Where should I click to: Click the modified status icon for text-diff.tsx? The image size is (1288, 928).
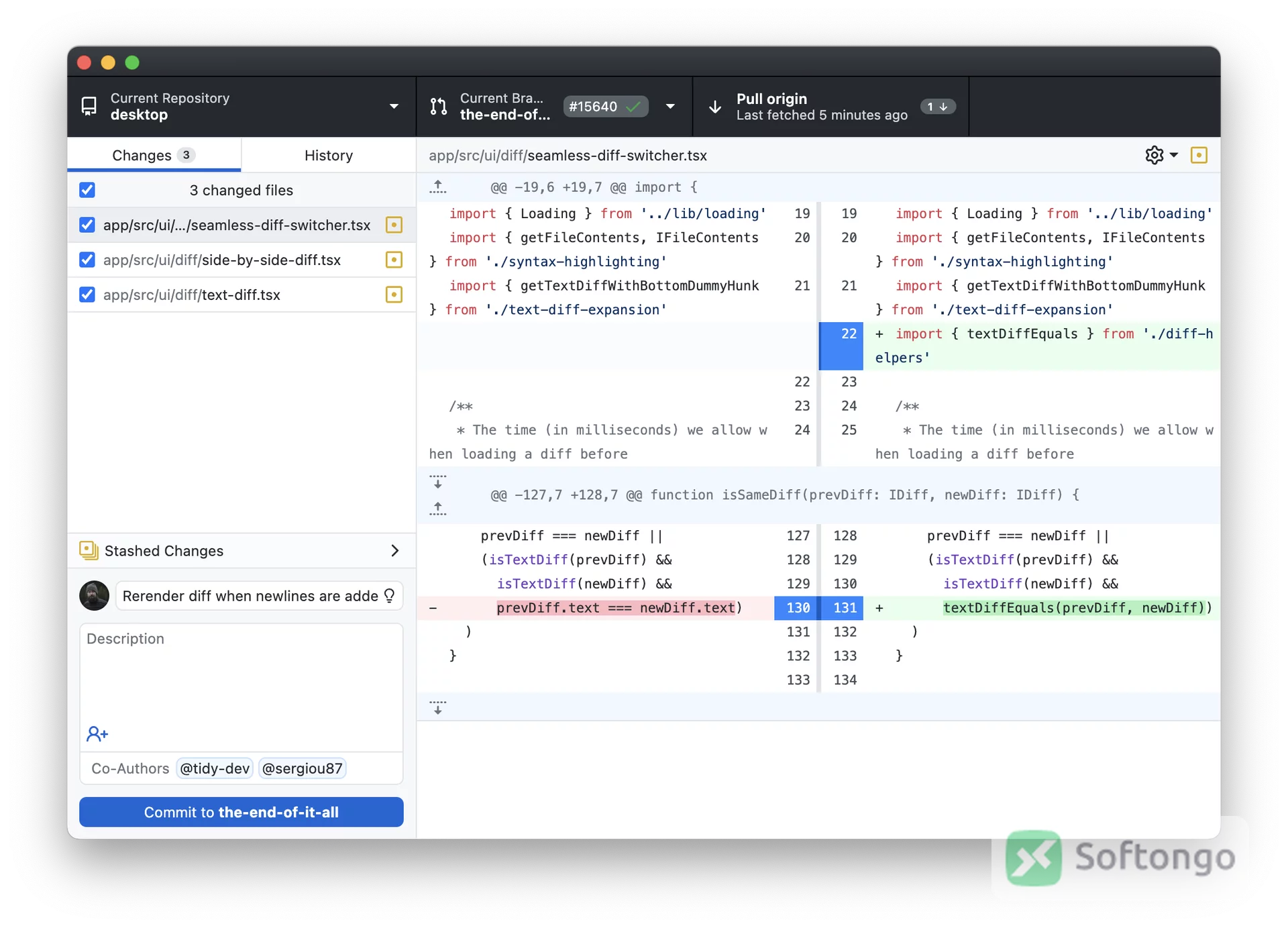tap(394, 295)
